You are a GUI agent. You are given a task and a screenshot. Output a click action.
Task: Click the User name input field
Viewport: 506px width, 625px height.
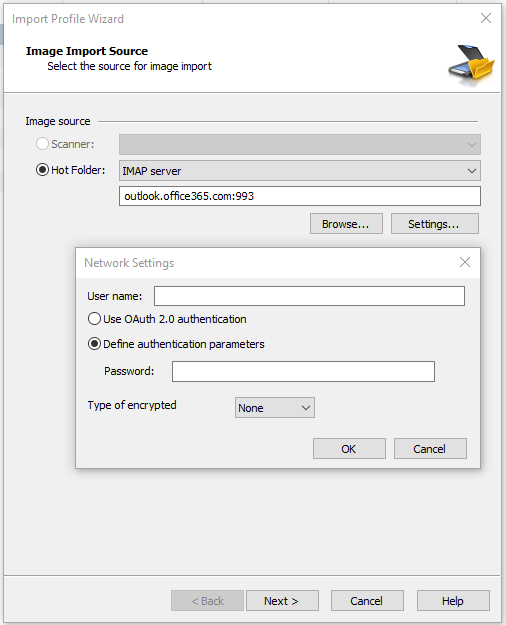pyautogui.click(x=309, y=296)
